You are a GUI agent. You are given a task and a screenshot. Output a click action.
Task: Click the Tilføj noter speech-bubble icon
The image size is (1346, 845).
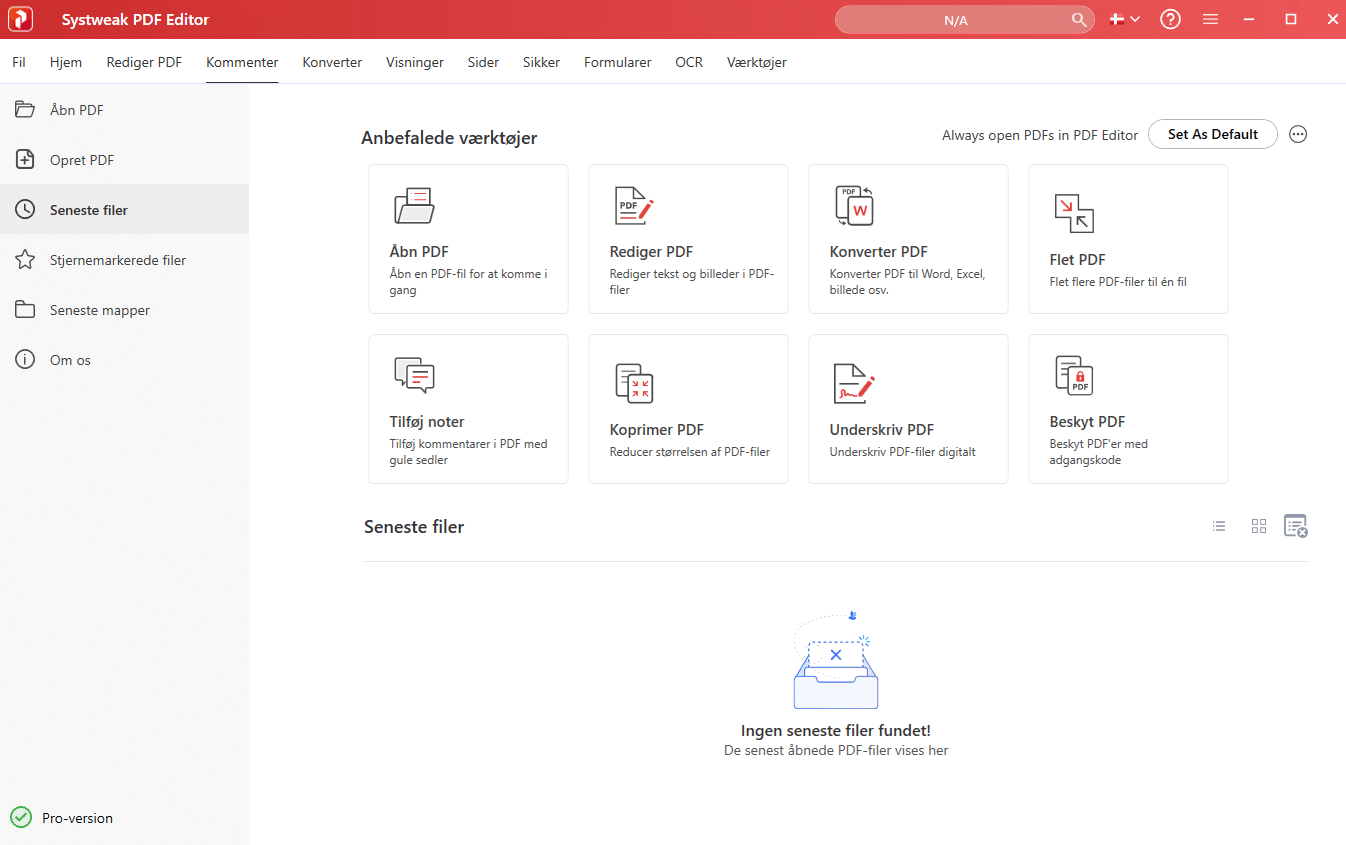coord(414,375)
